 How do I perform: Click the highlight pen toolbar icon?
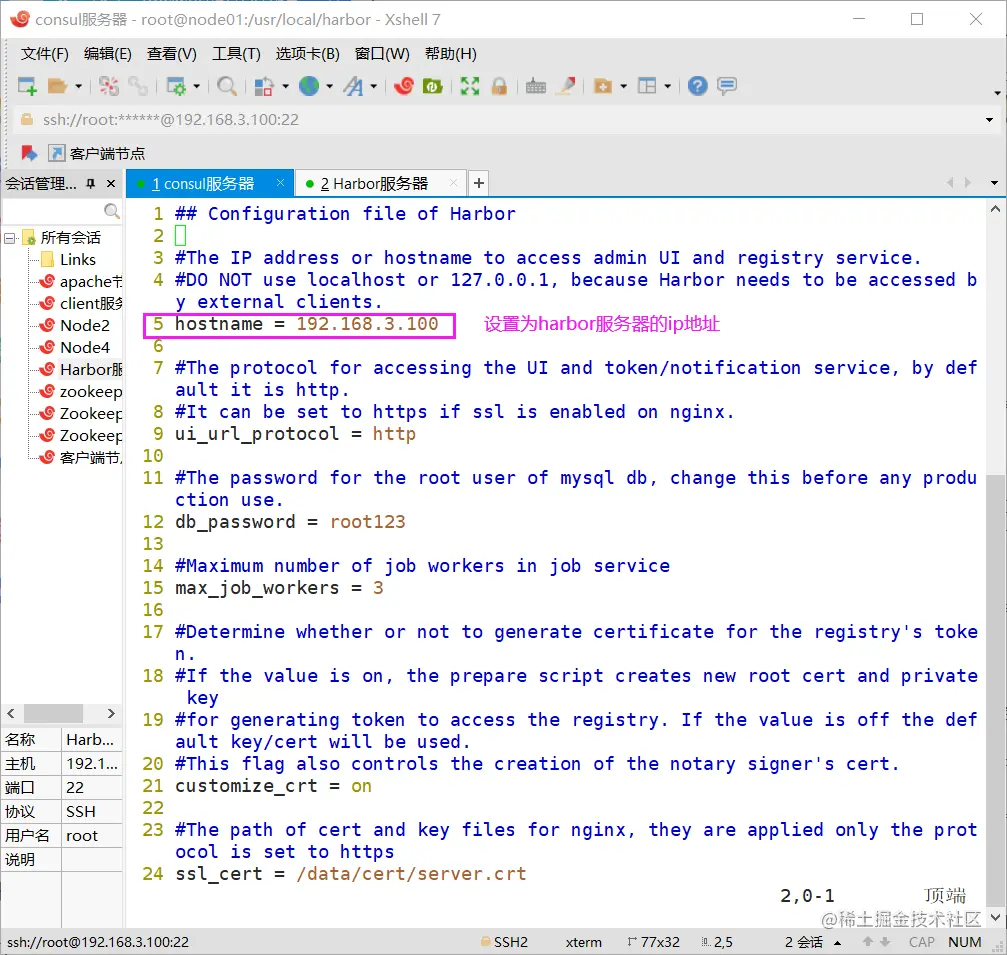coord(566,85)
